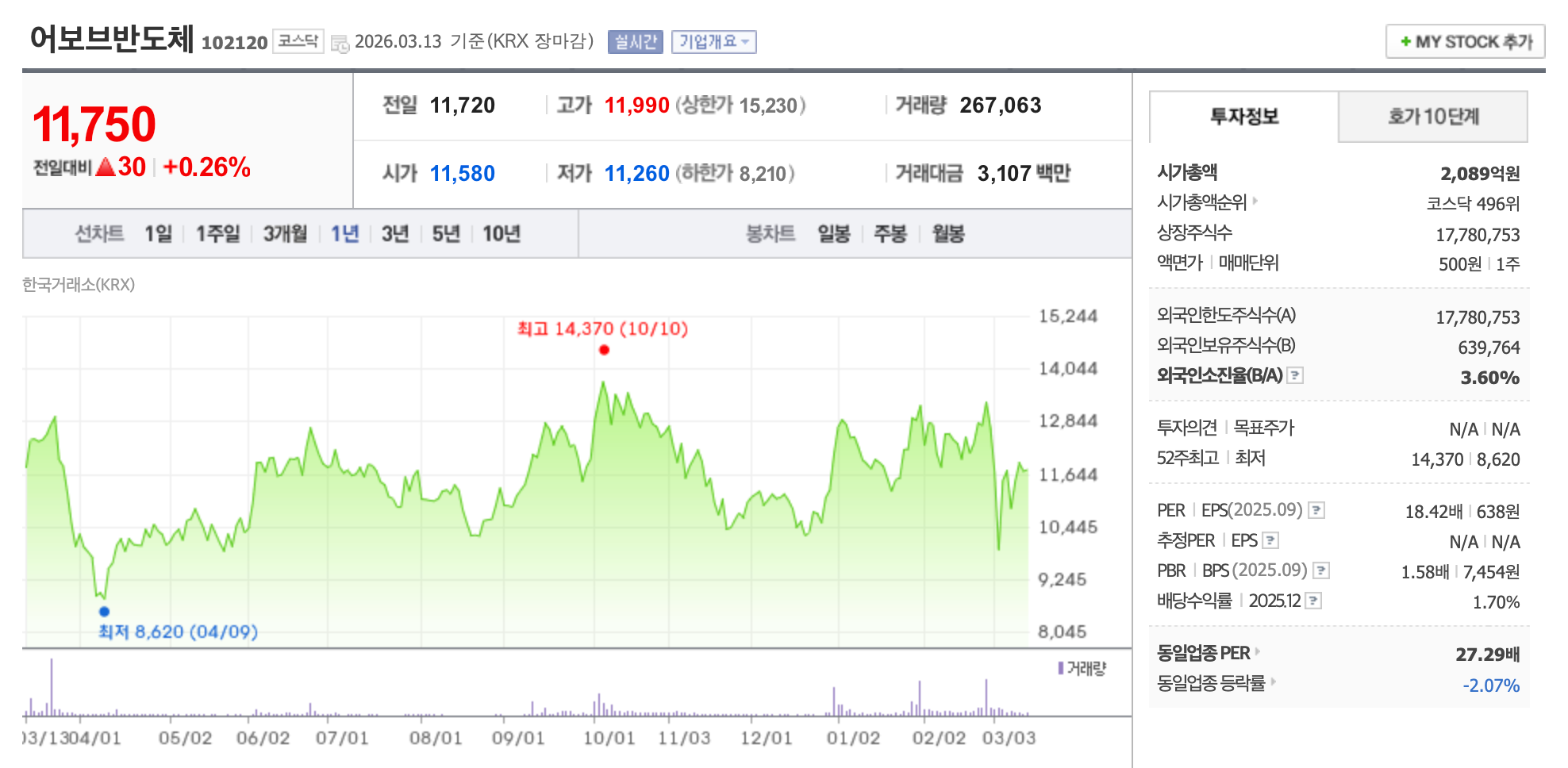Click the change rate +0.26%

(x=206, y=167)
